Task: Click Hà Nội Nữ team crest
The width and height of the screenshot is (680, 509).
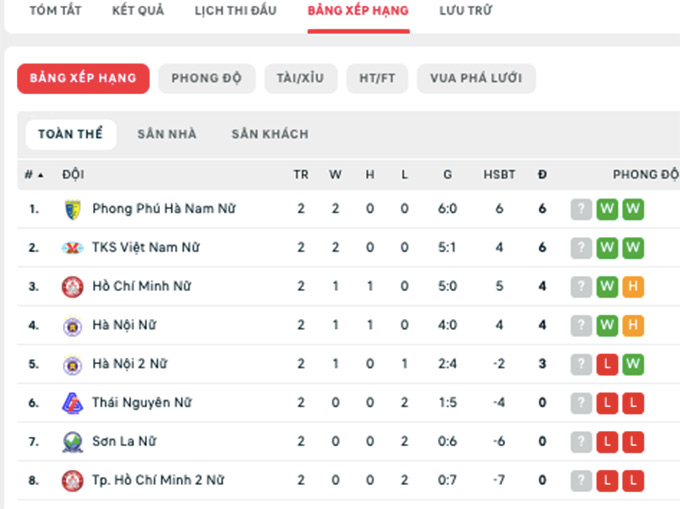Action: pos(72,326)
